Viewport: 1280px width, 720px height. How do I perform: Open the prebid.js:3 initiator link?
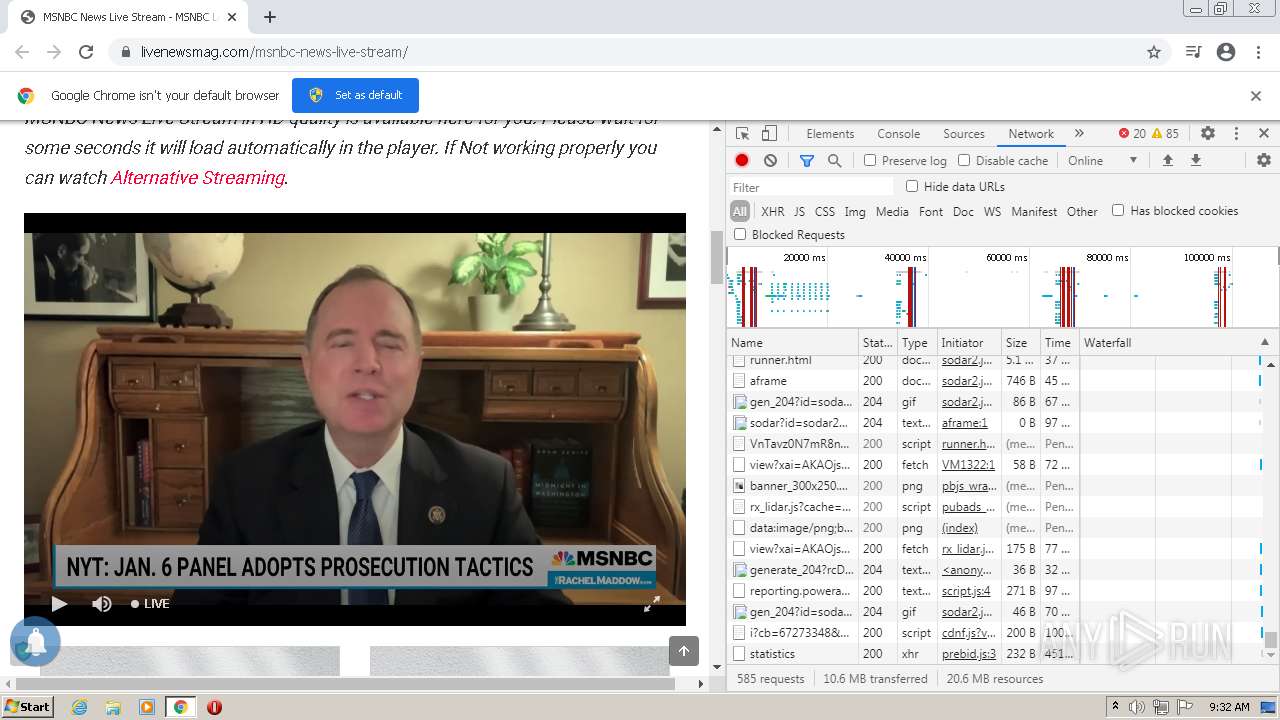coord(969,654)
